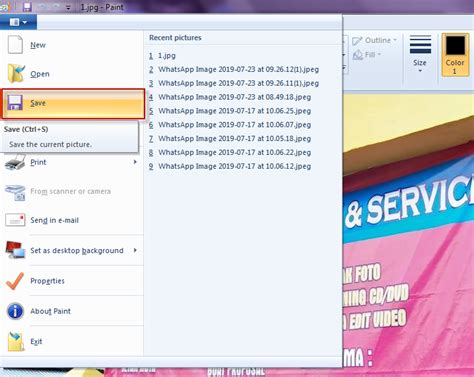The height and width of the screenshot is (377, 474).
Task: Open the Properties menu entry
Action: click(72, 281)
